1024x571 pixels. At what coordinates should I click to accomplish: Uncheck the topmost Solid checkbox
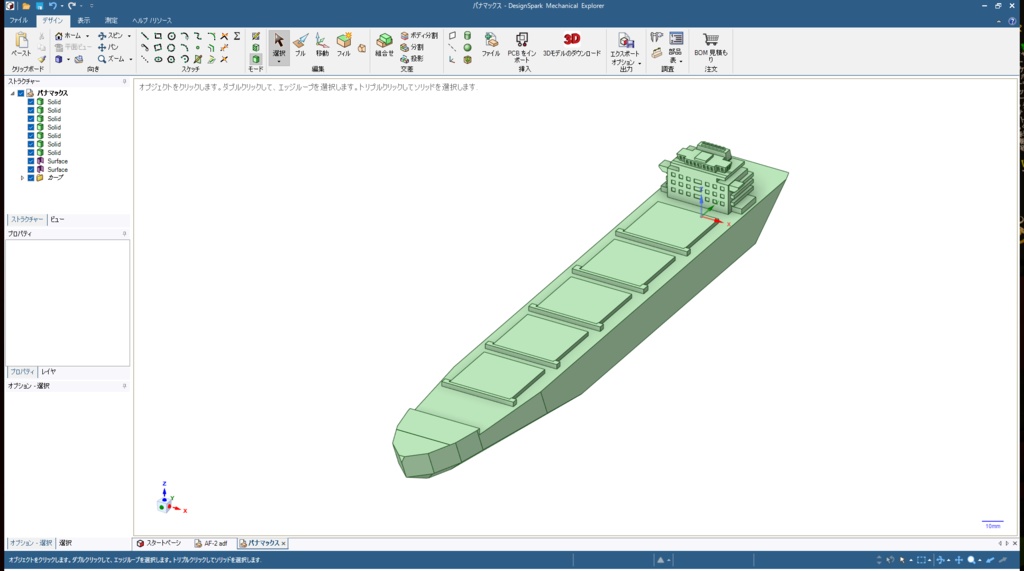pos(31,102)
